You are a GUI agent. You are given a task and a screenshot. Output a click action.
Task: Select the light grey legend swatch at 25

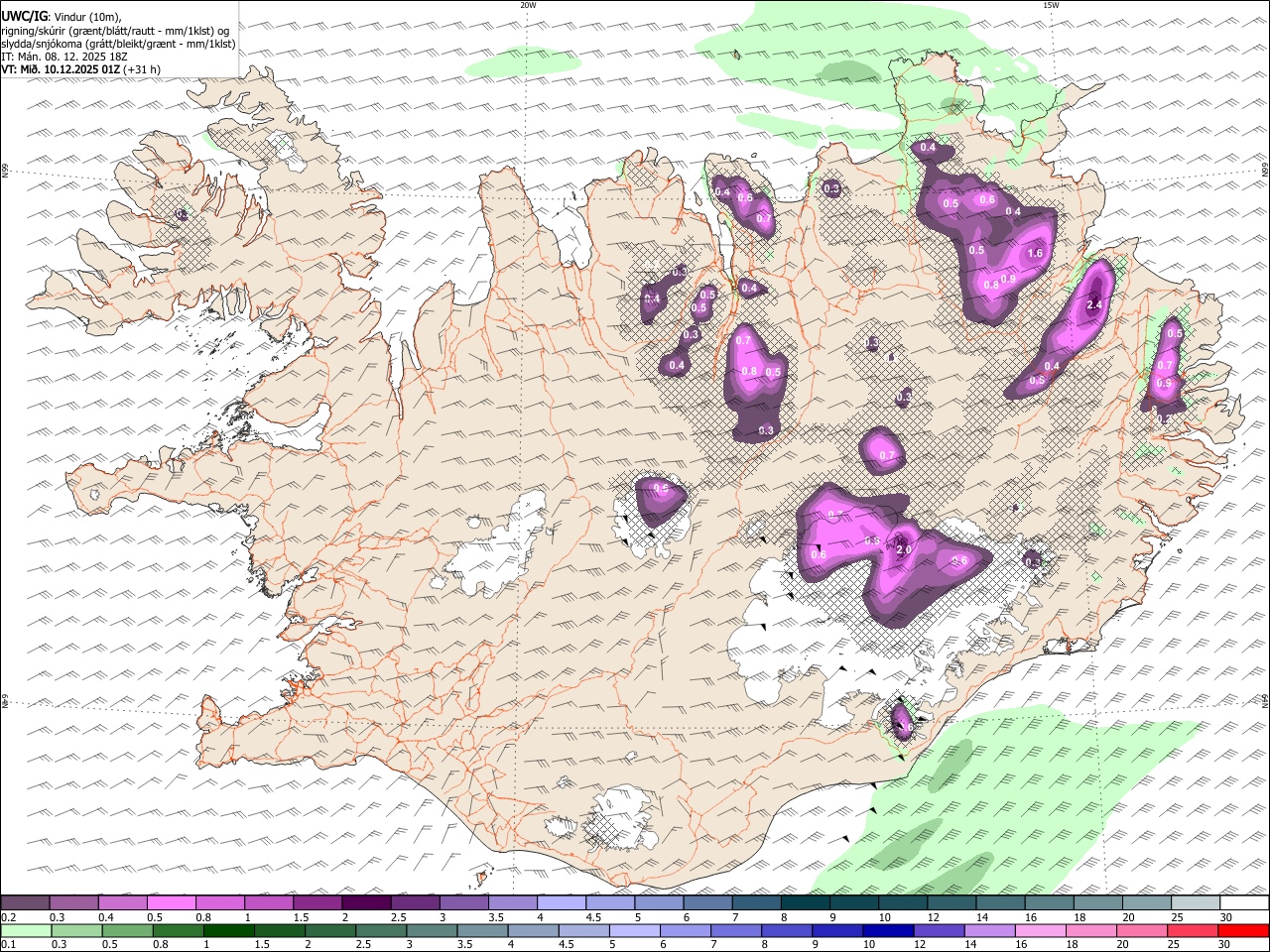click(x=1196, y=903)
